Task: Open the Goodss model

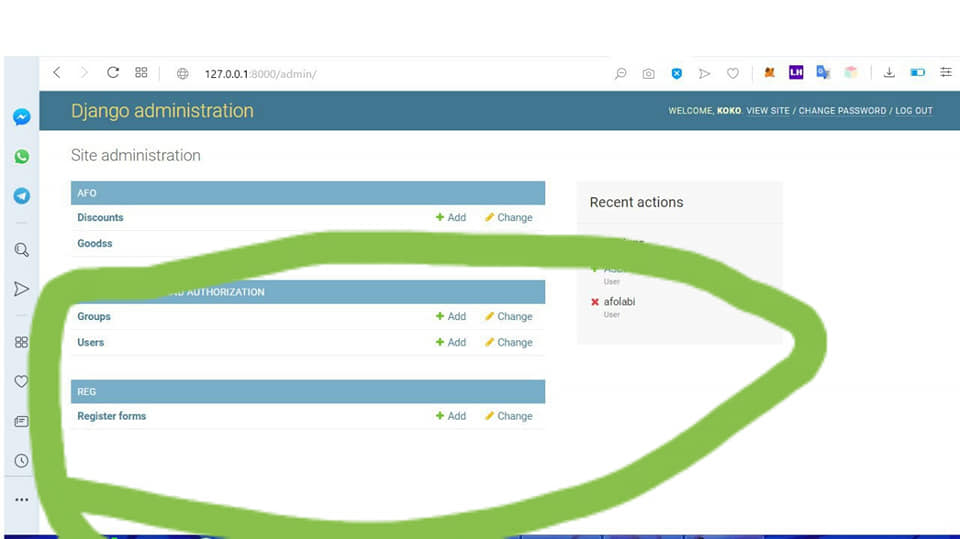Action: point(95,243)
